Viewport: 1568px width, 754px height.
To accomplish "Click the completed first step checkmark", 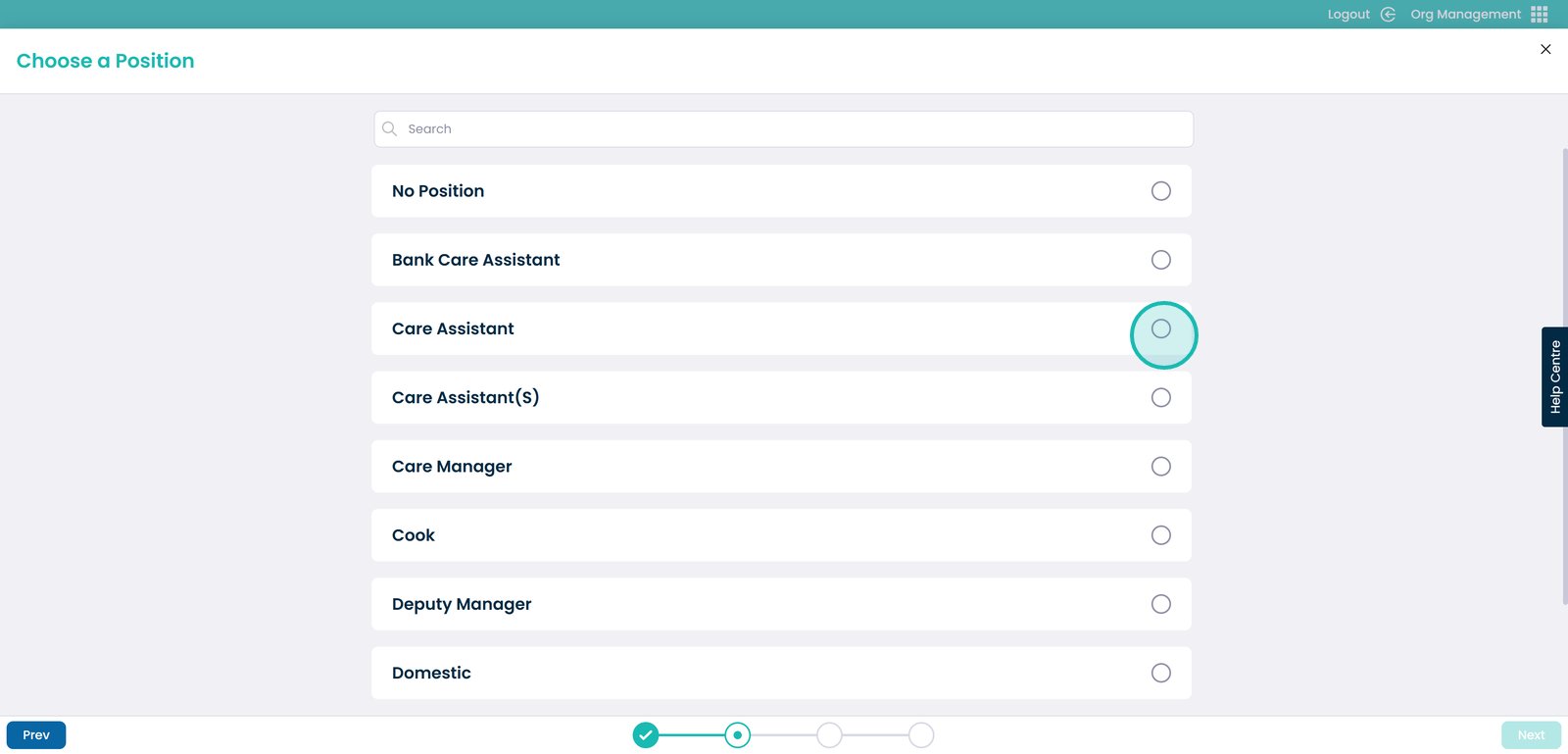I will (x=645, y=734).
